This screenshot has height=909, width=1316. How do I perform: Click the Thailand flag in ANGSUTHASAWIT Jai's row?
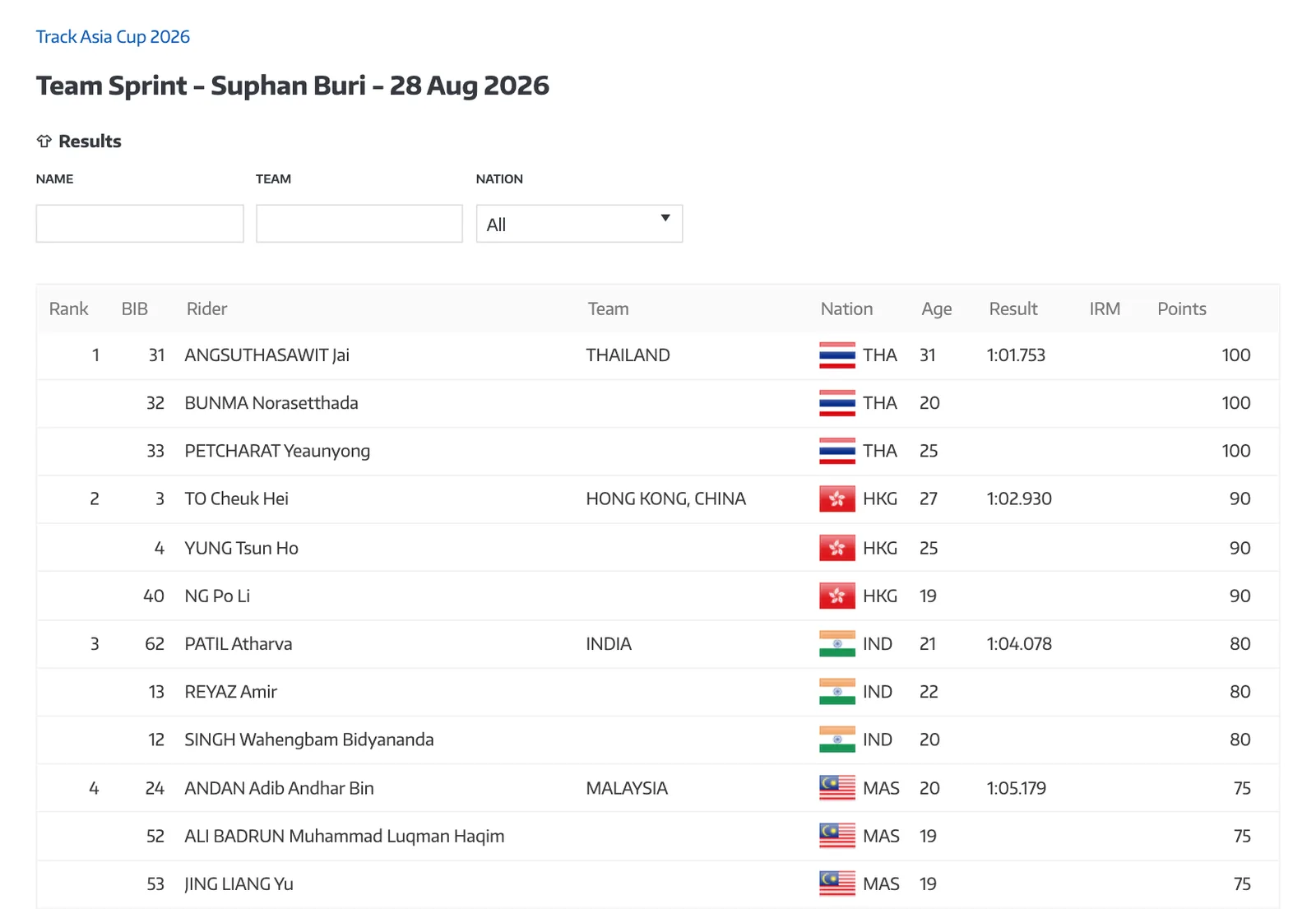click(837, 355)
